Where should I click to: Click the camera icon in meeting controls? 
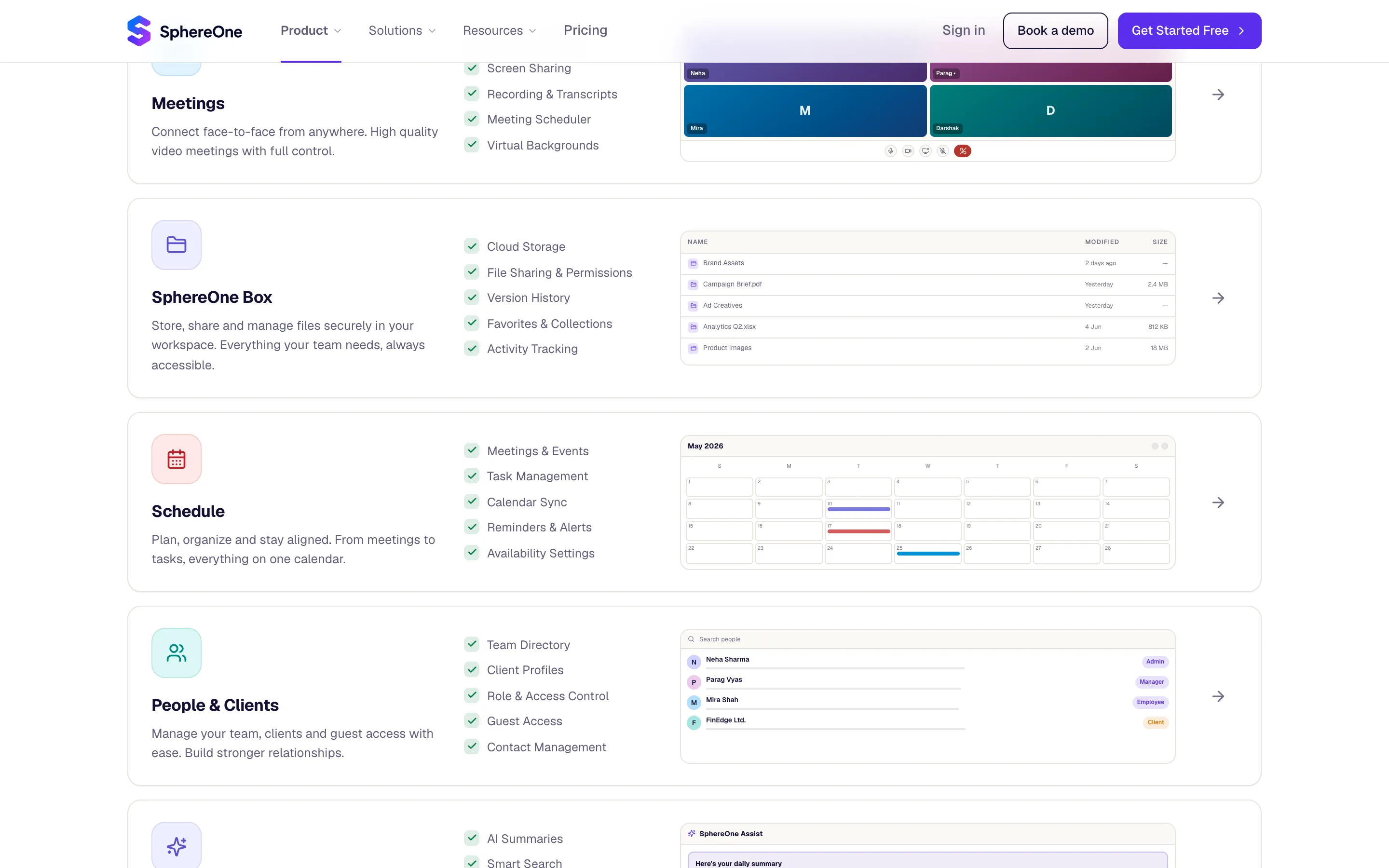coord(908,151)
